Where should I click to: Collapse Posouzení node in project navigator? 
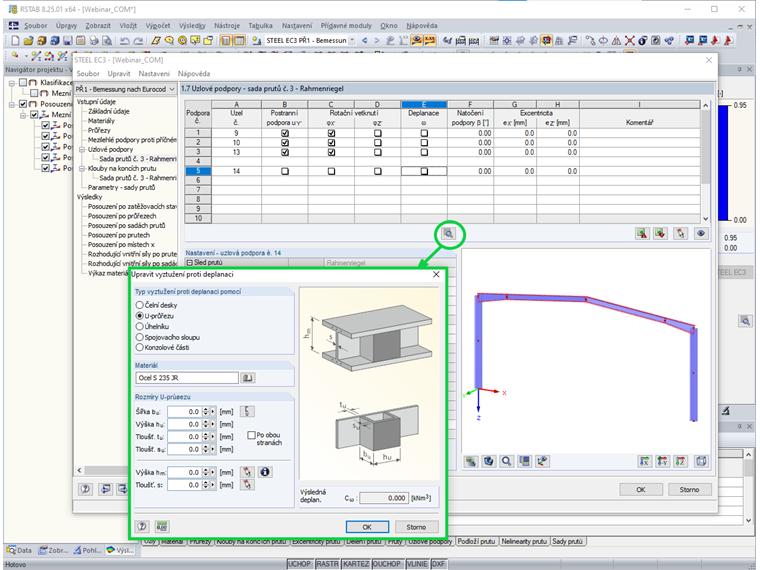point(12,104)
